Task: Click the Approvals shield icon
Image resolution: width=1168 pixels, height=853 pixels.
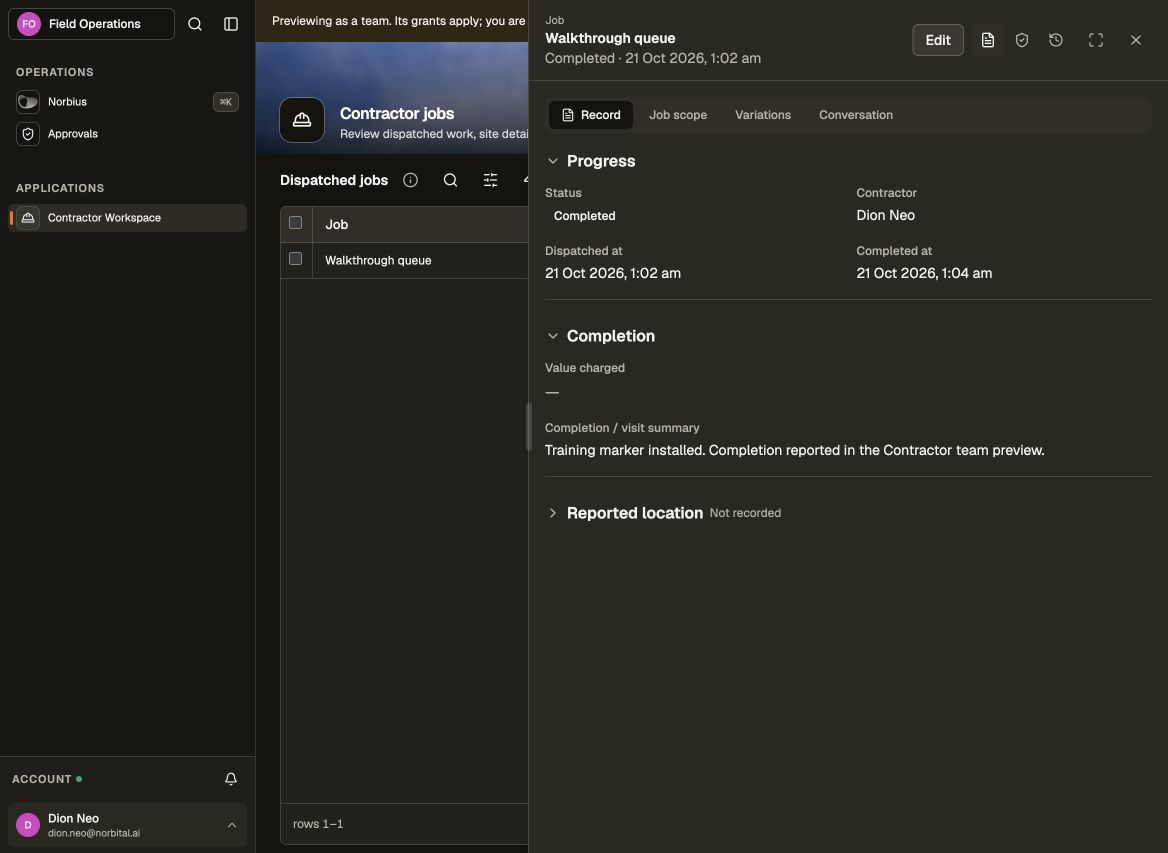Action: (28, 134)
